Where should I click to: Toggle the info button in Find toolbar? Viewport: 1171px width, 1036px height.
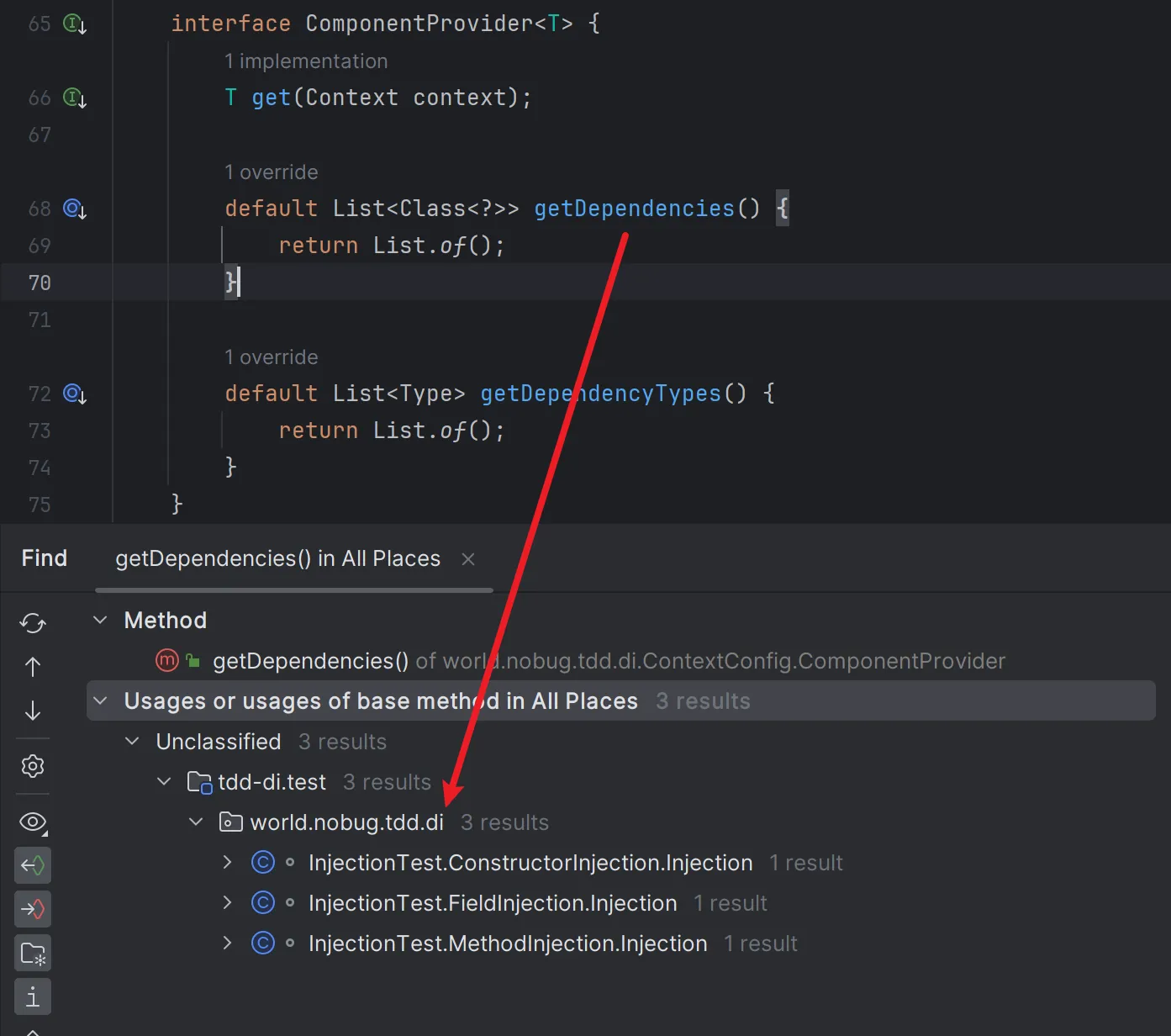coord(33,996)
